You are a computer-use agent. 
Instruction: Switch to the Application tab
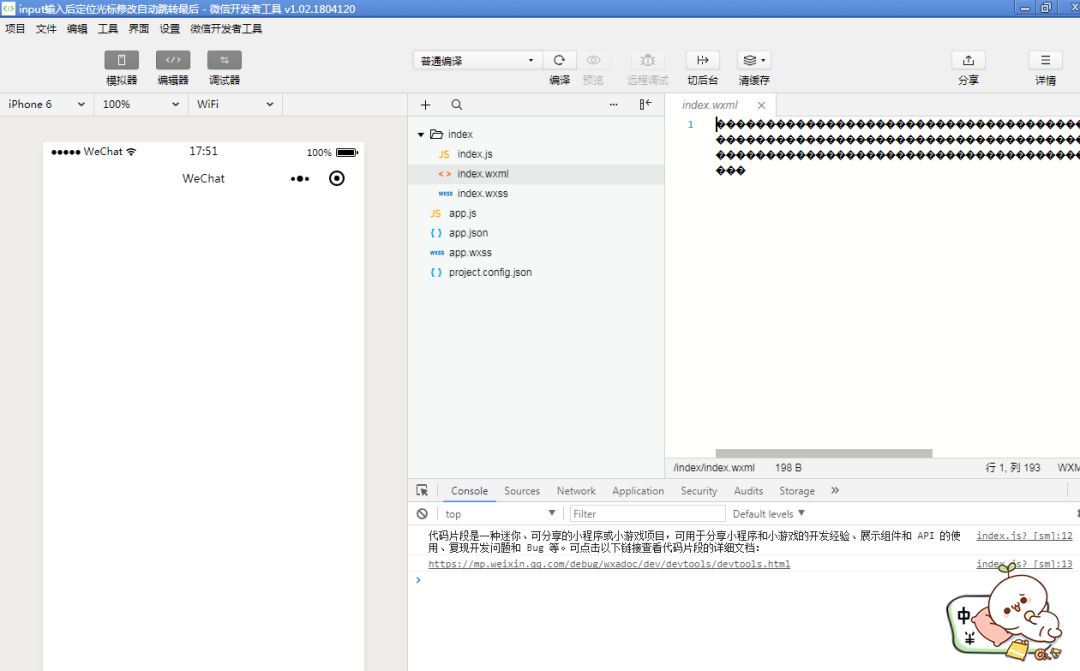[638, 491]
